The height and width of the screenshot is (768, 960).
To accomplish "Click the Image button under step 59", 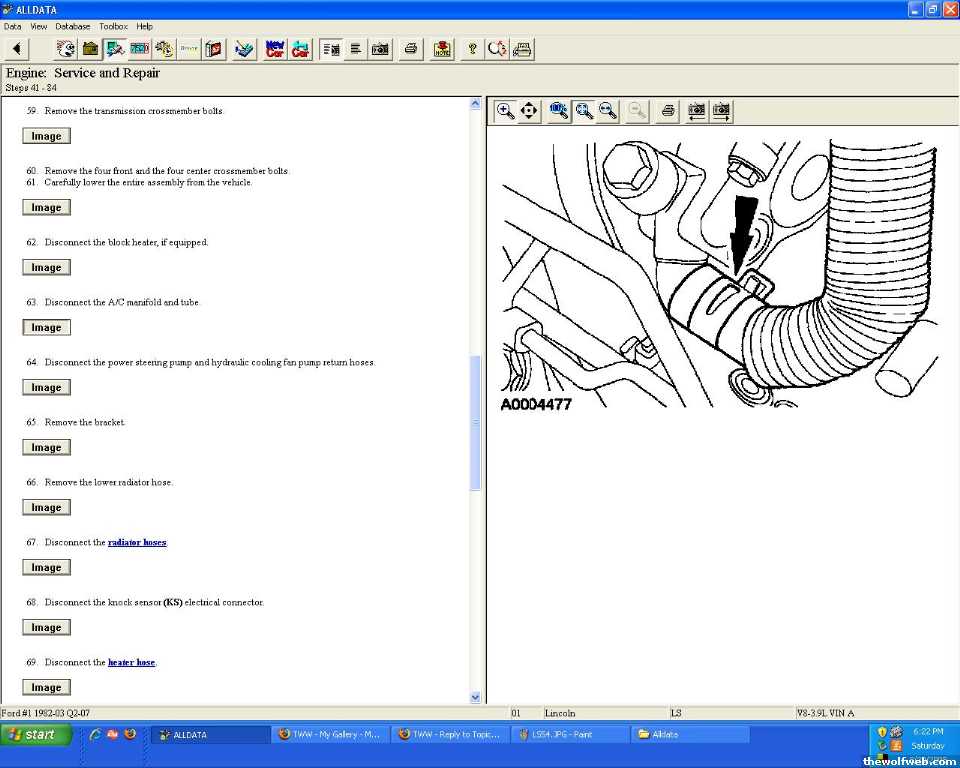I will pos(46,136).
